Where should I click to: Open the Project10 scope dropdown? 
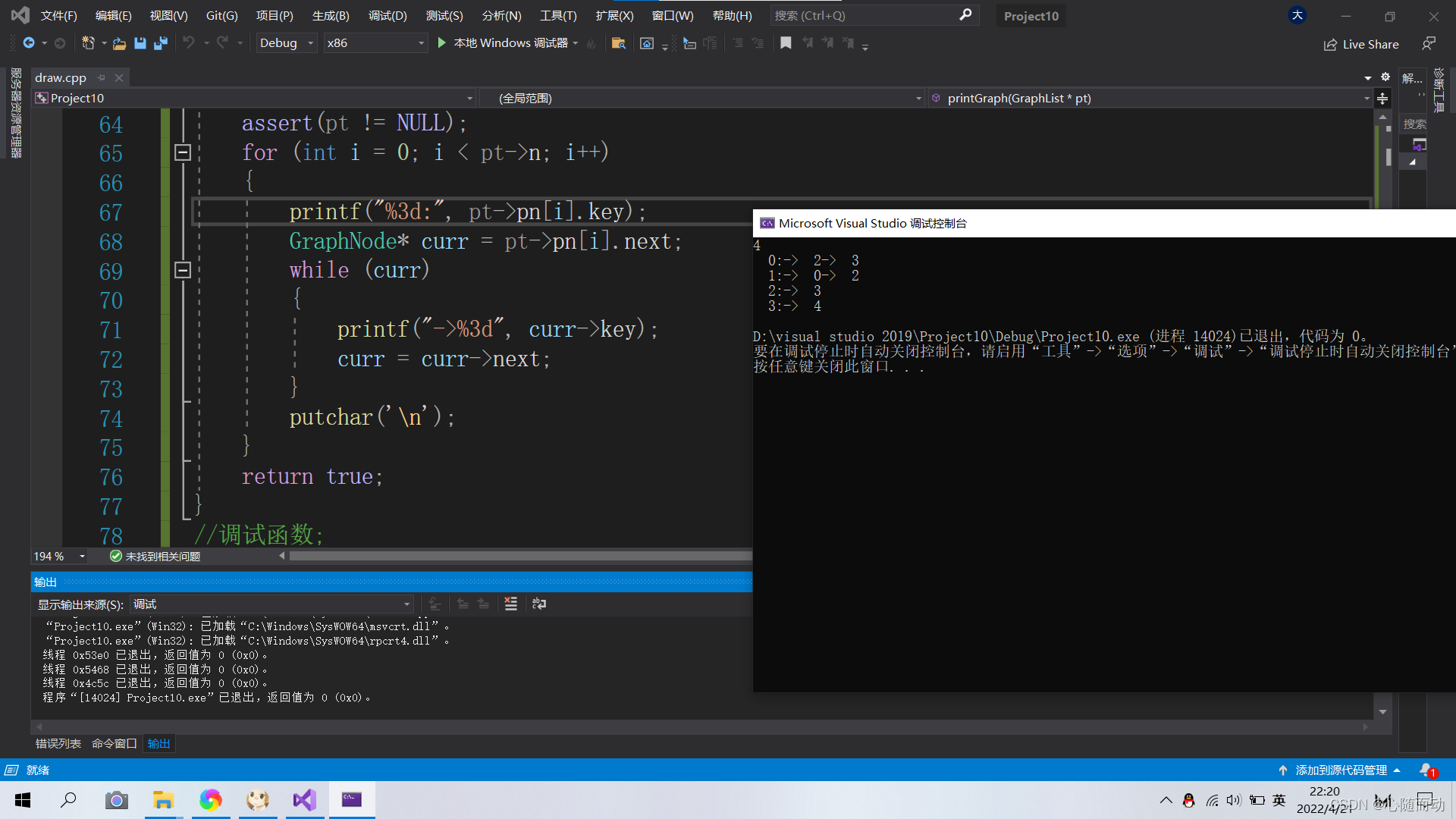pyautogui.click(x=254, y=99)
